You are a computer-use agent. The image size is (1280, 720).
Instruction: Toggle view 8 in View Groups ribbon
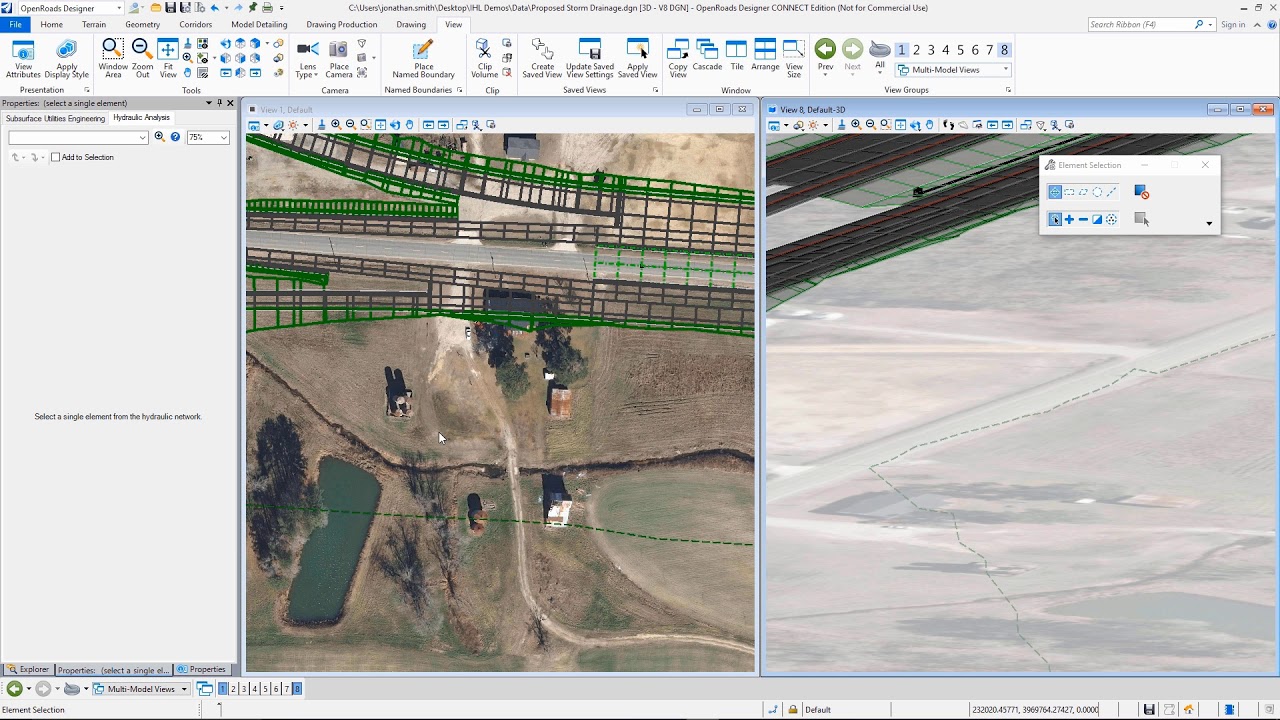[x=1004, y=50]
